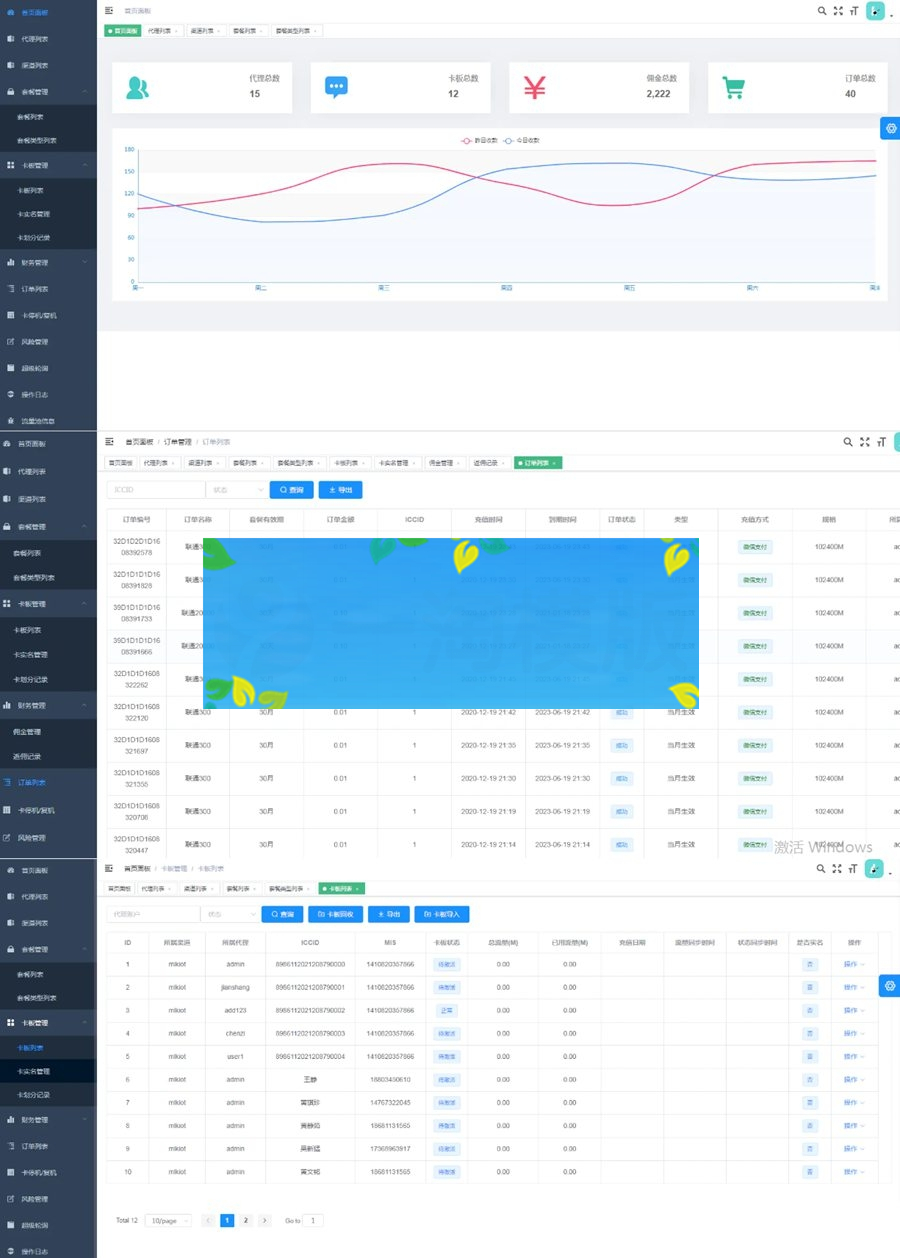Switch to the 佣金管理 tab in tab bar
The image size is (900, 1258).
click(440, 463)
